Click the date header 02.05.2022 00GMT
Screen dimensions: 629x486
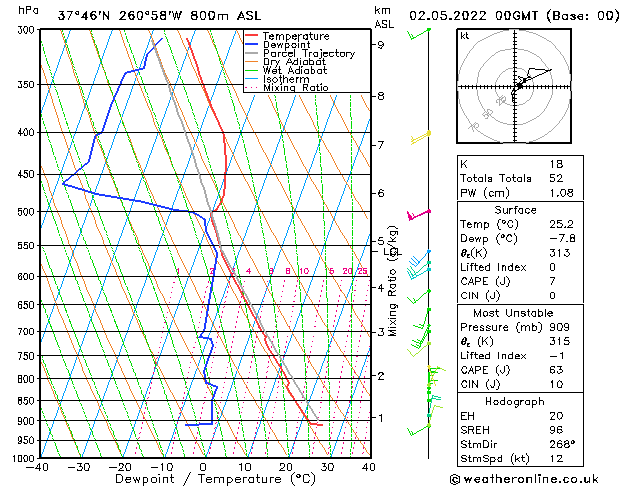pos(473,16)
